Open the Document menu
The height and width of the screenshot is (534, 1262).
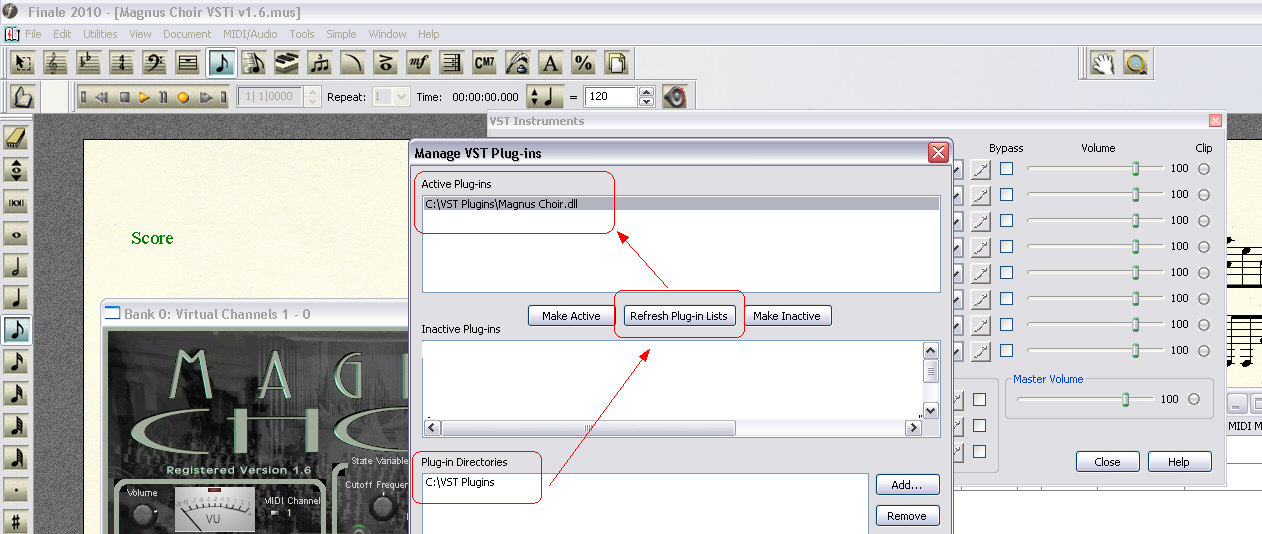(x=187, y=34)
